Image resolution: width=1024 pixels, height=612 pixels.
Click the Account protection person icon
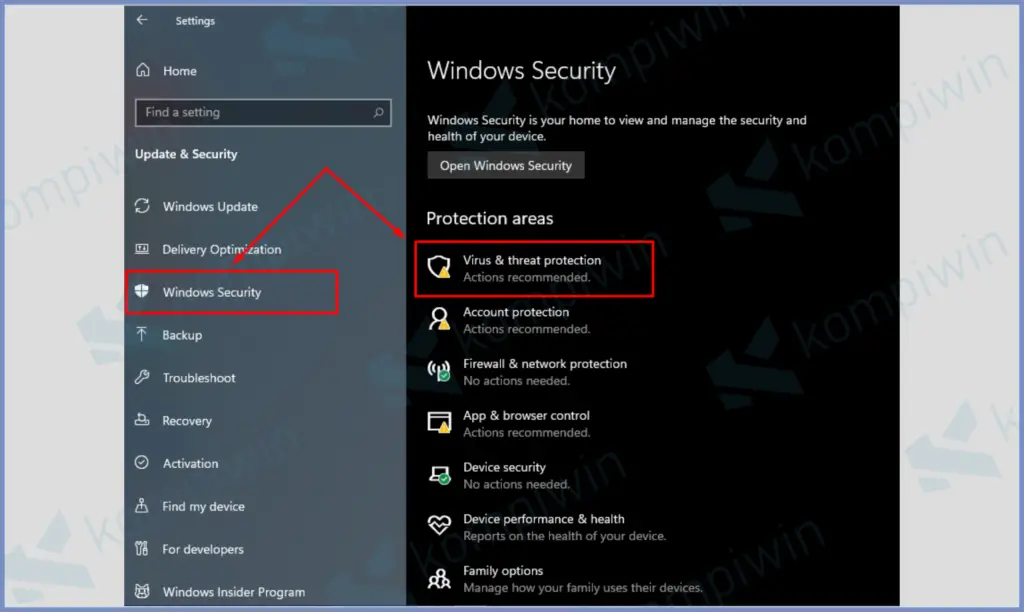click(x=438, y=320)
